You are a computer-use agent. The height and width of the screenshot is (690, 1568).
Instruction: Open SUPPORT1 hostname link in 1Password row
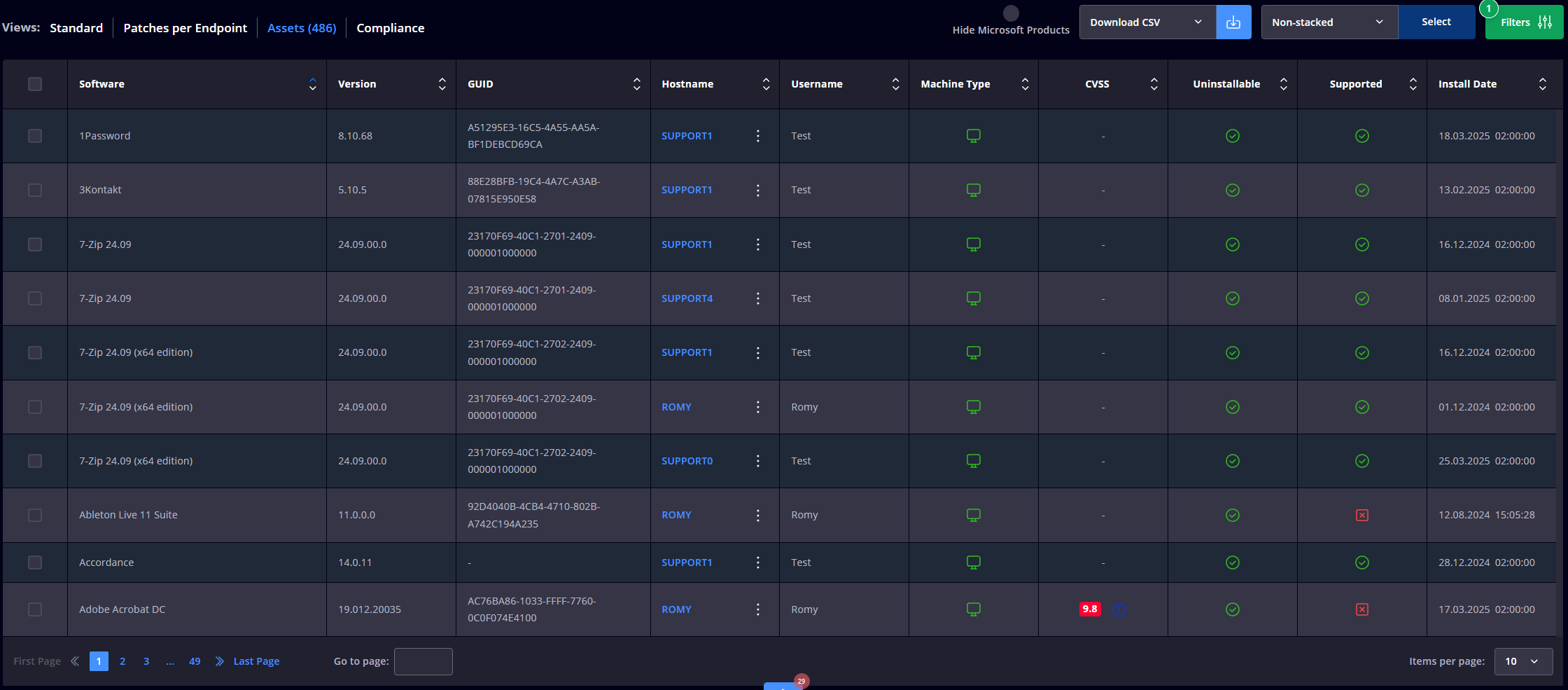pyautogui.click(x=687, y=136)
